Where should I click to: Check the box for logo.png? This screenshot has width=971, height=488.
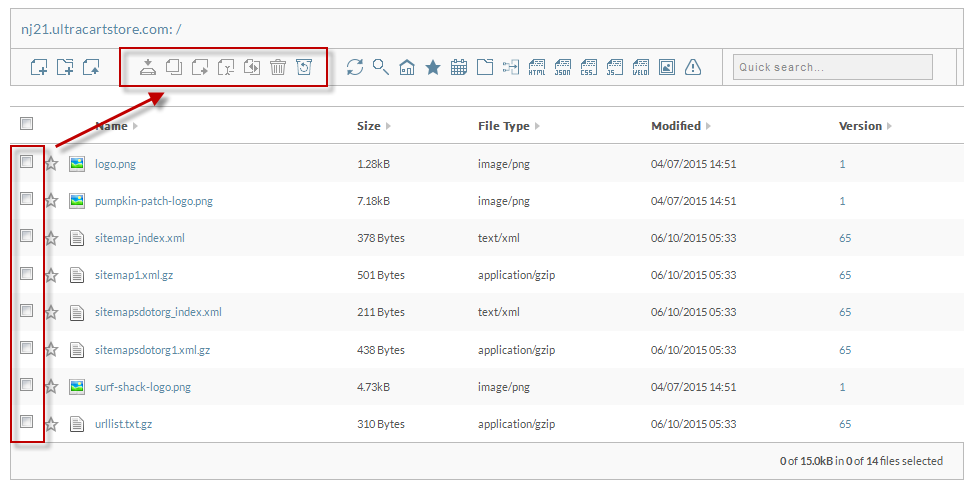coord(27,162)
